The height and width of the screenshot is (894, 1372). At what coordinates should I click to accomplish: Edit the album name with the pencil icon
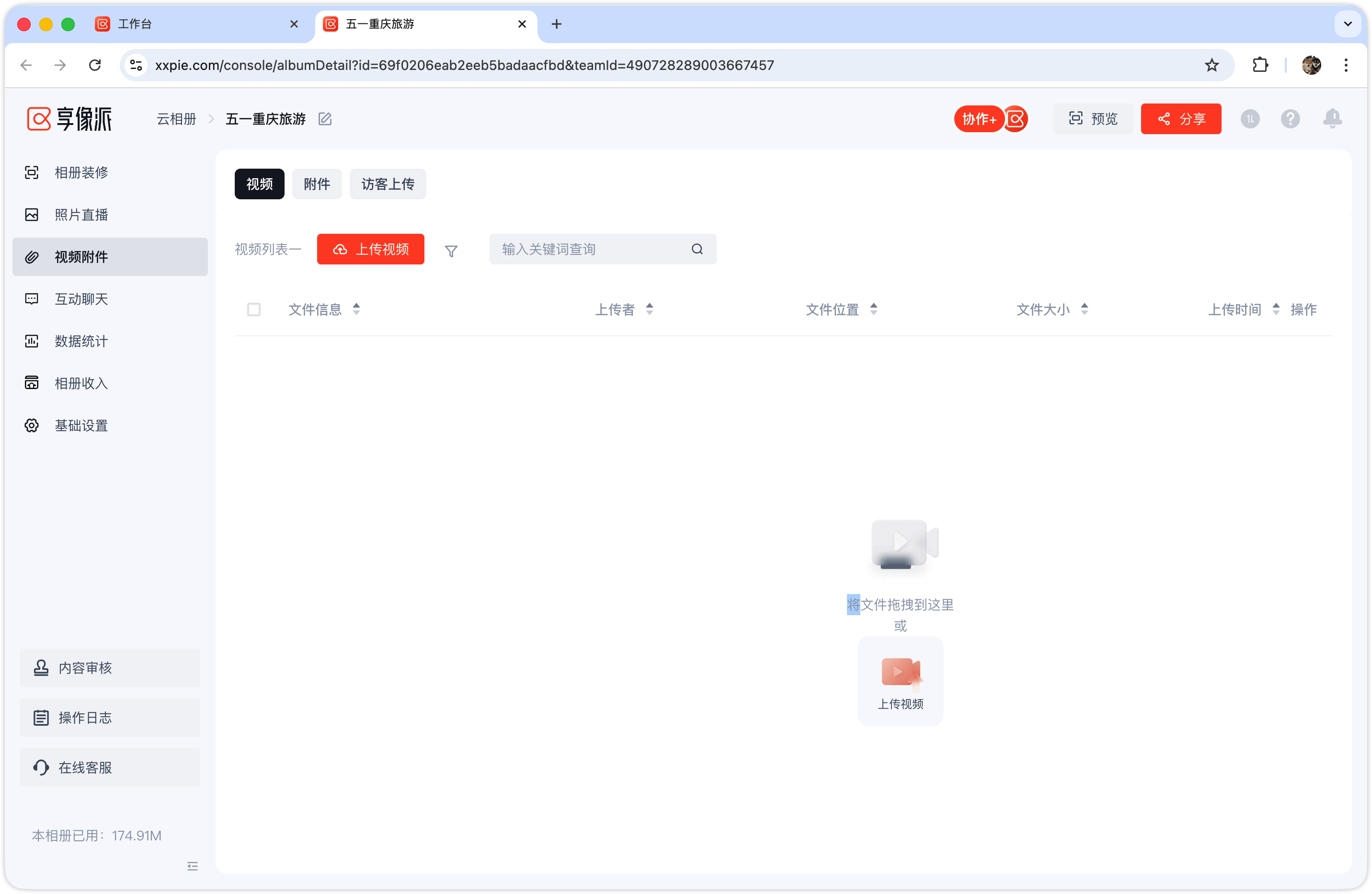(325, 119)
